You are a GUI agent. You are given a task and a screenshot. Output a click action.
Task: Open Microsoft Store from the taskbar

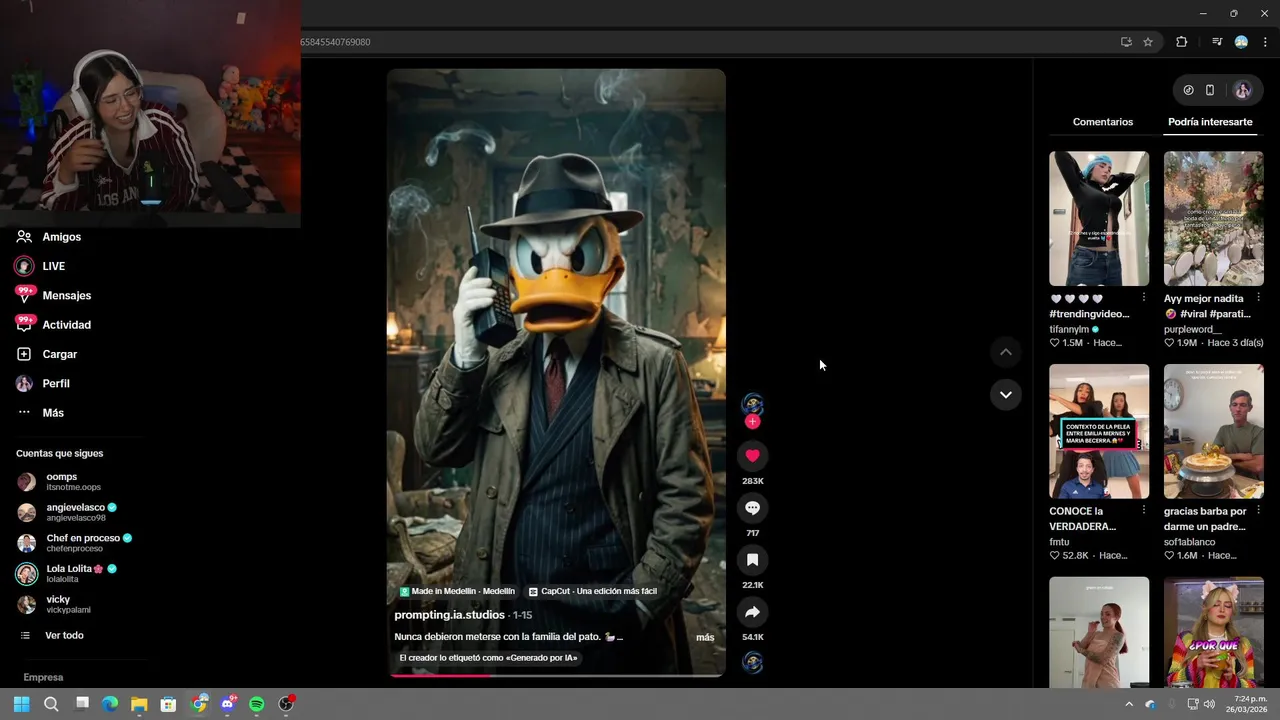click(168, 704)
